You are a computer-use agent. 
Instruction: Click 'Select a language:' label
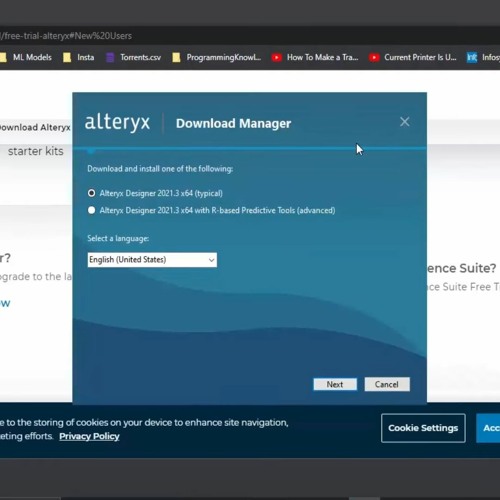pyautogui.click(x=118, y=238)
